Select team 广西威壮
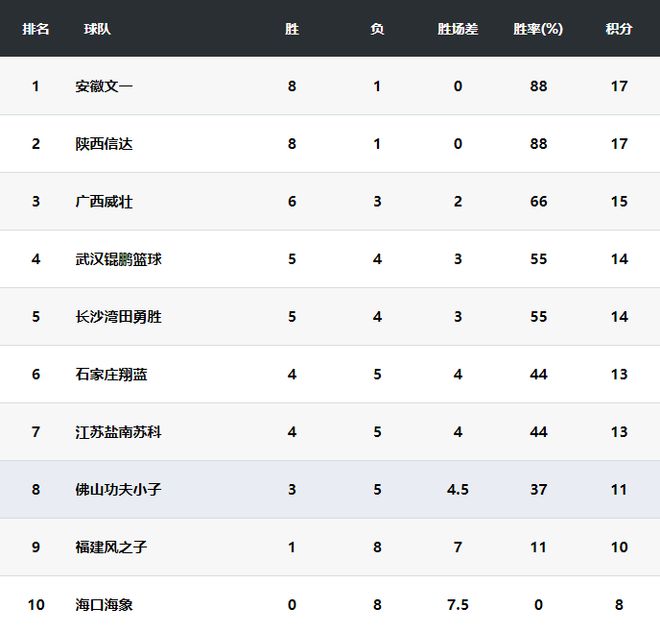660x632 pixels. 104,202
